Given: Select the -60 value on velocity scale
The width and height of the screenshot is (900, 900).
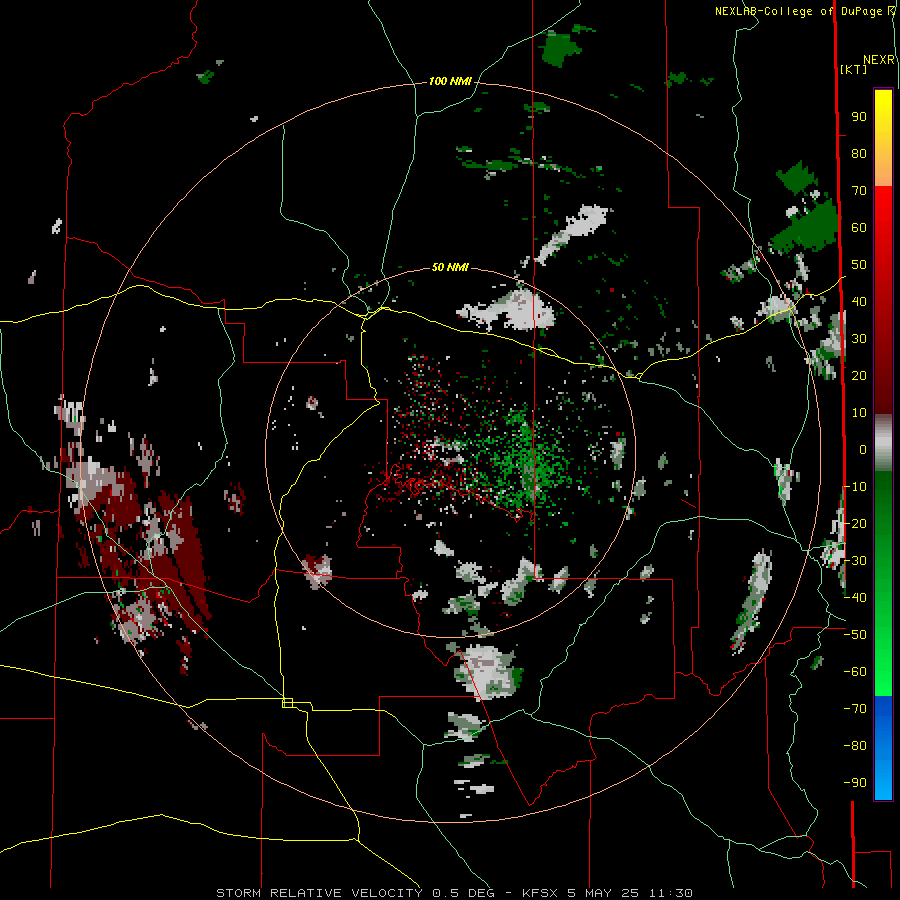Looking at the screenshot, I should tap(855, 672).
